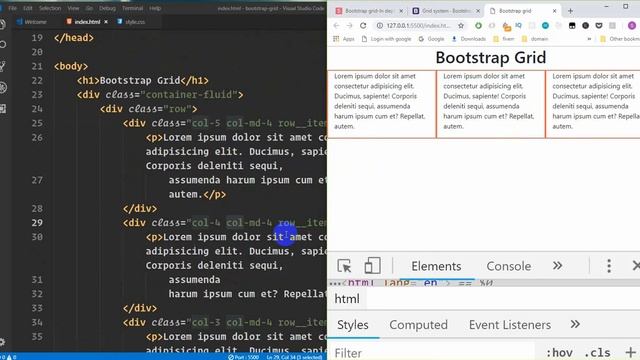This screenshot has width=640, height=360.
Task: Open Apps from the bookmarks bar
Action: tap(344, 39)
